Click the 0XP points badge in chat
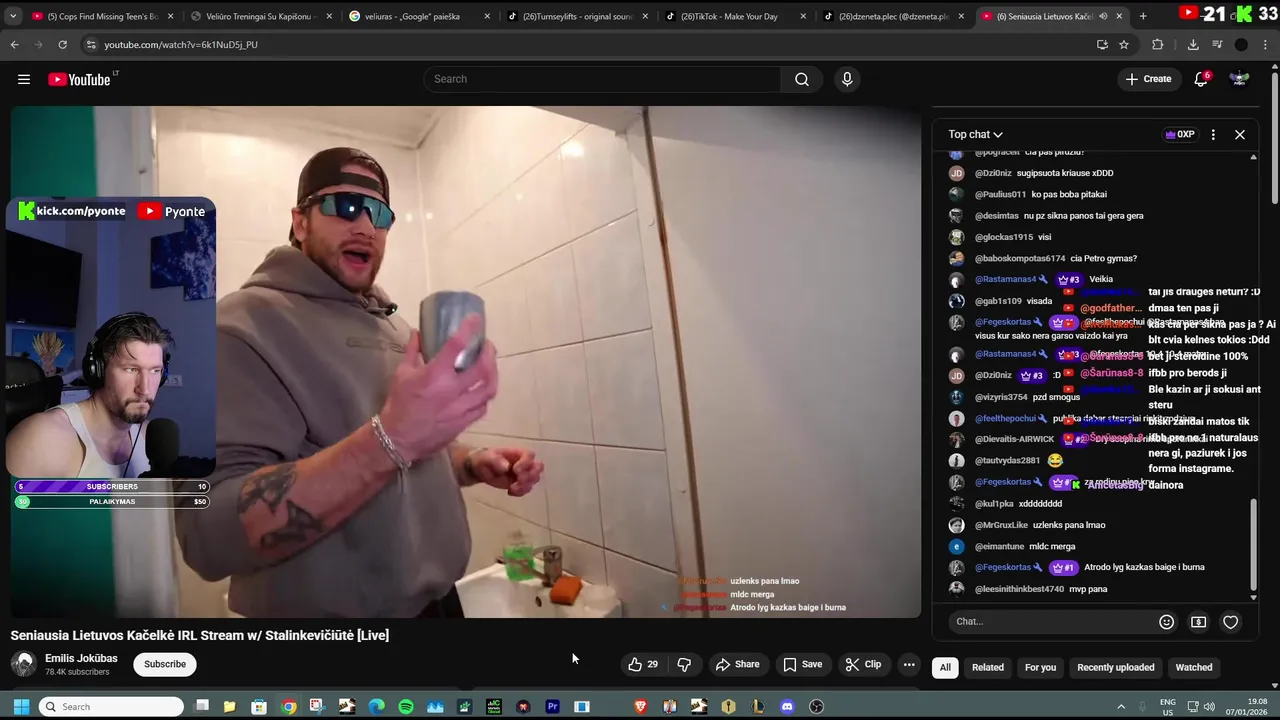Screen dimensions: 1280x720 pyautogui.click(x=1180, y=134)
